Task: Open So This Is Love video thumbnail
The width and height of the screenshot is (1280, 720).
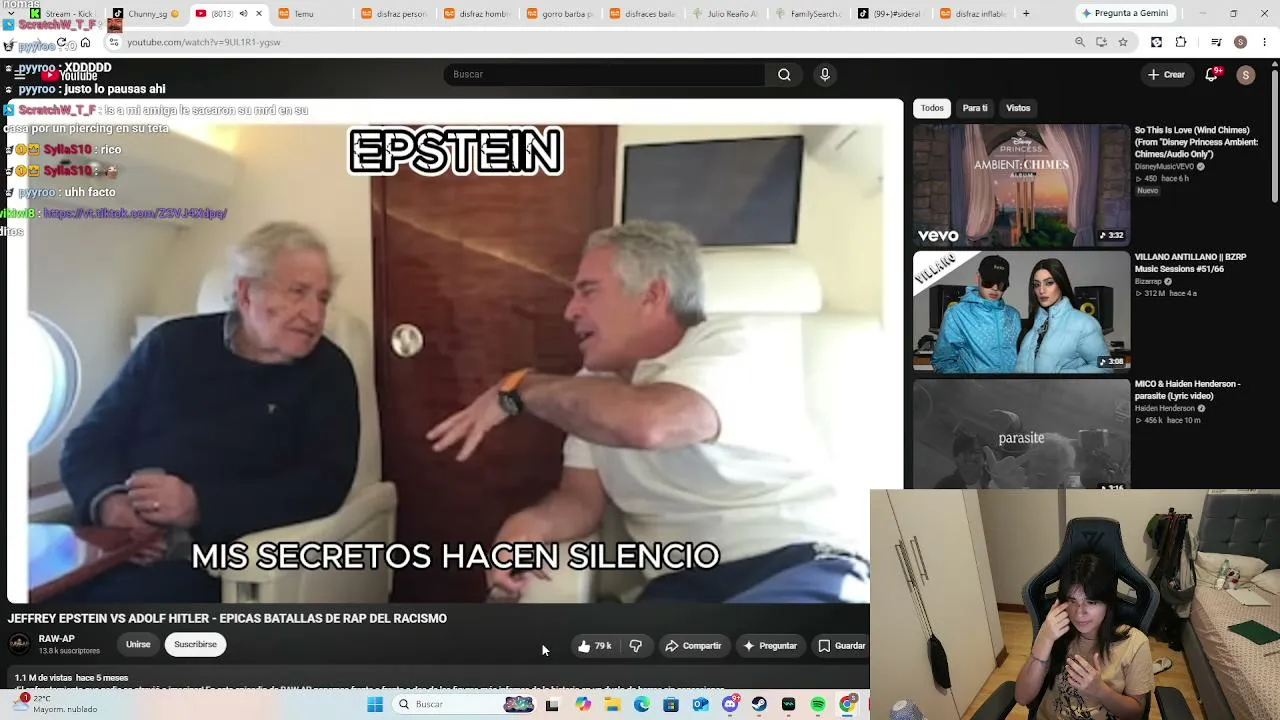Action: 1021,185
